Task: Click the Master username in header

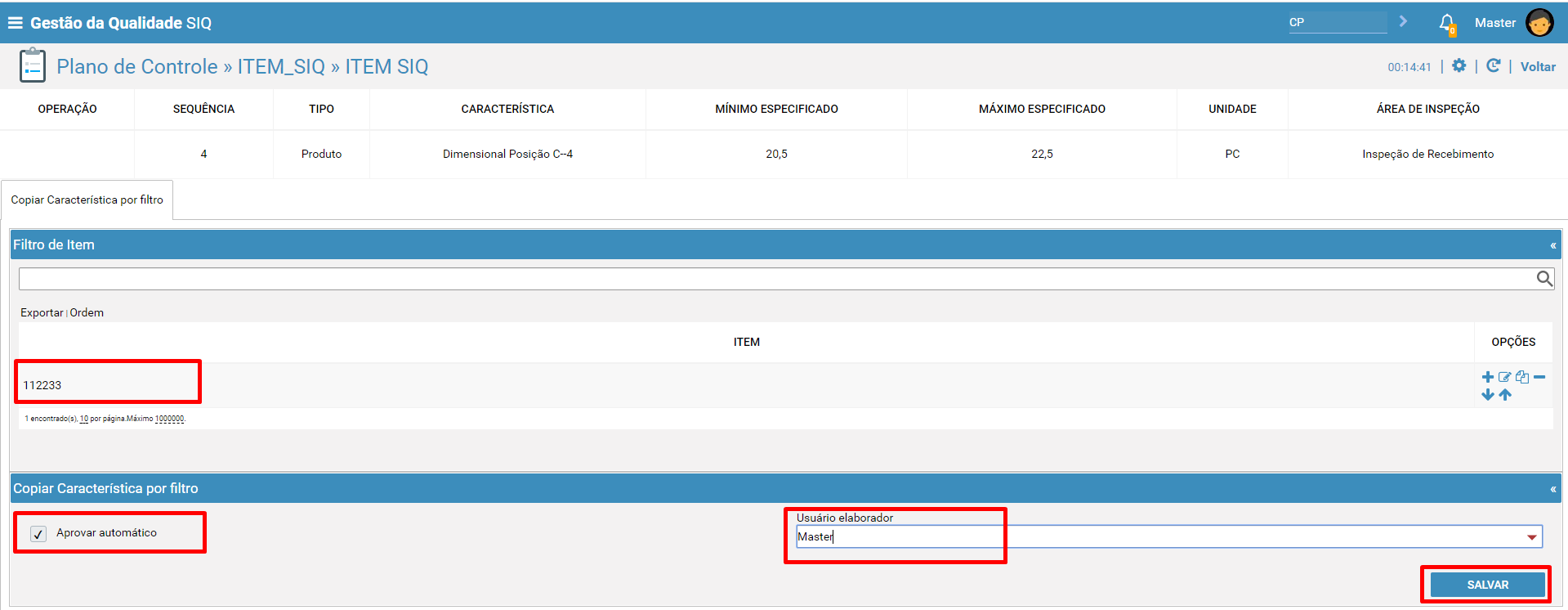Action: pos(1494,23)
